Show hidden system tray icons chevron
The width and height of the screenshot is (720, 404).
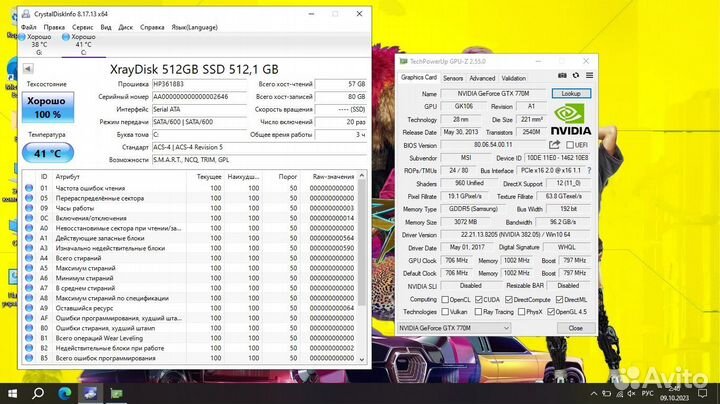(x=594, y=393)
